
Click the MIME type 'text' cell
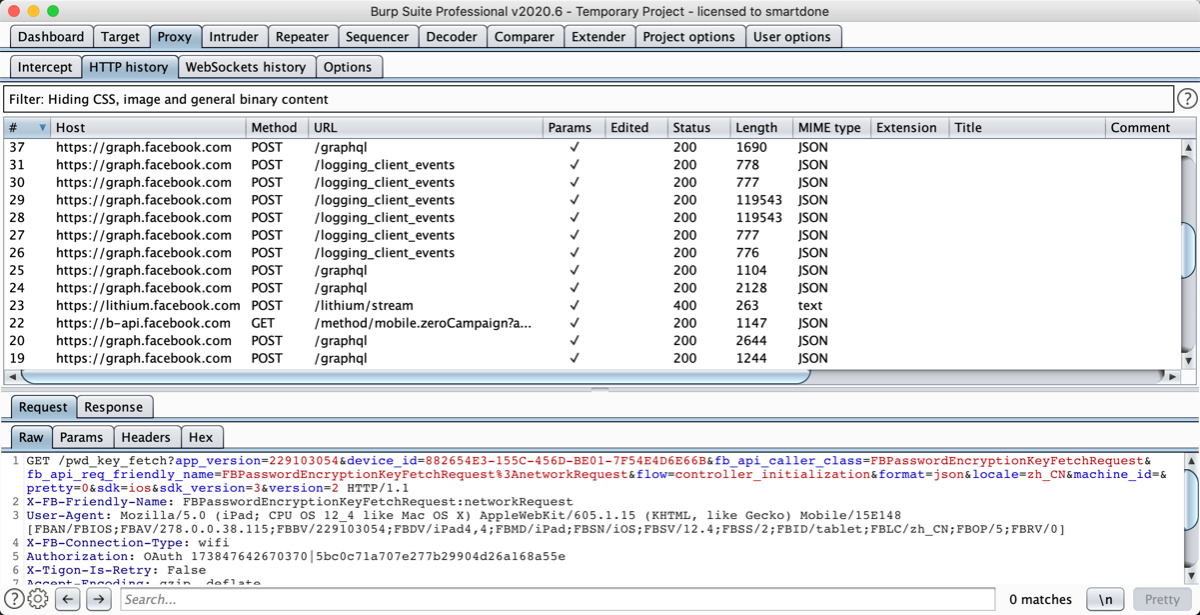point(810,306)
